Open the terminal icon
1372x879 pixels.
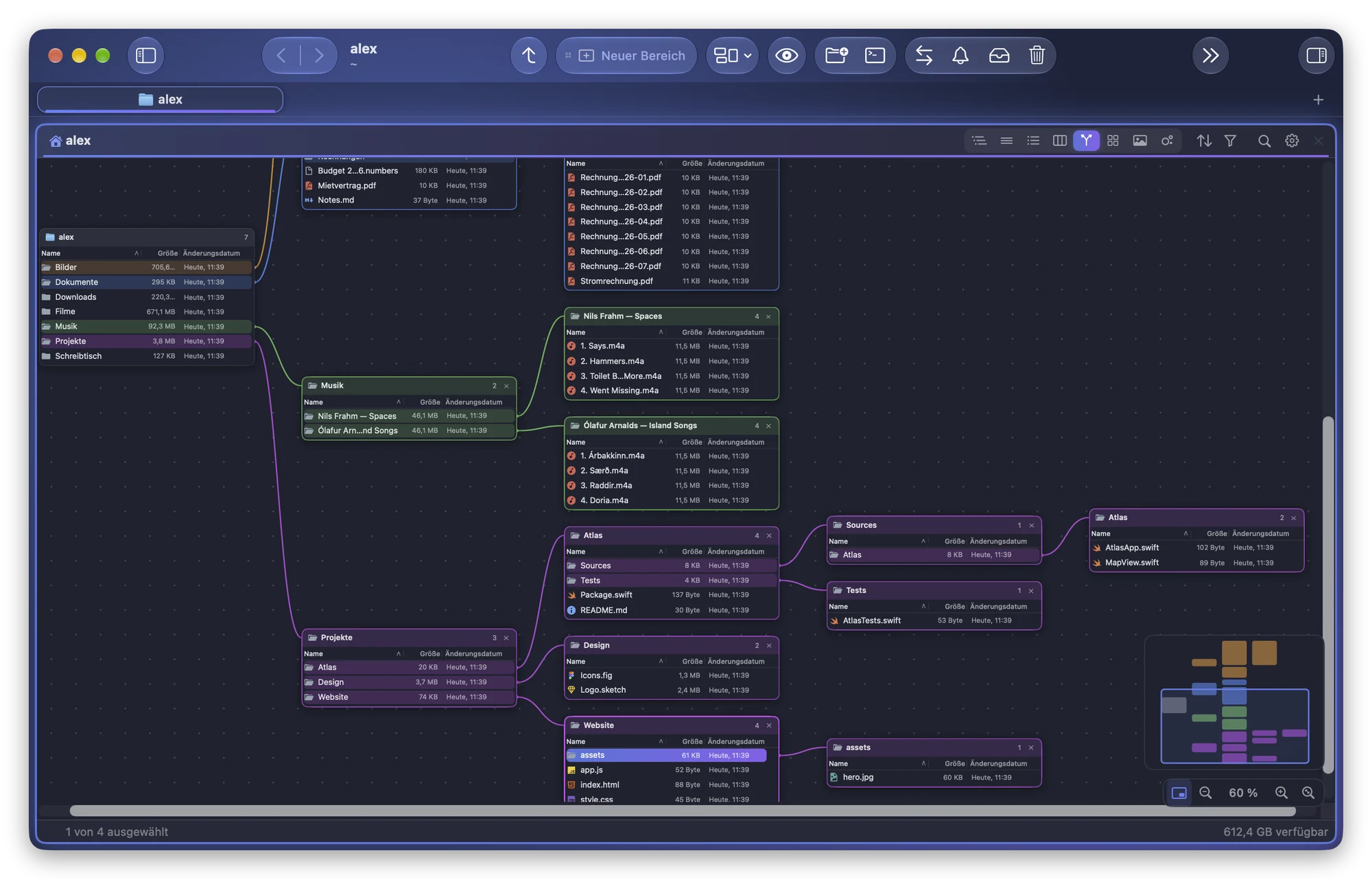click(875, 56)
